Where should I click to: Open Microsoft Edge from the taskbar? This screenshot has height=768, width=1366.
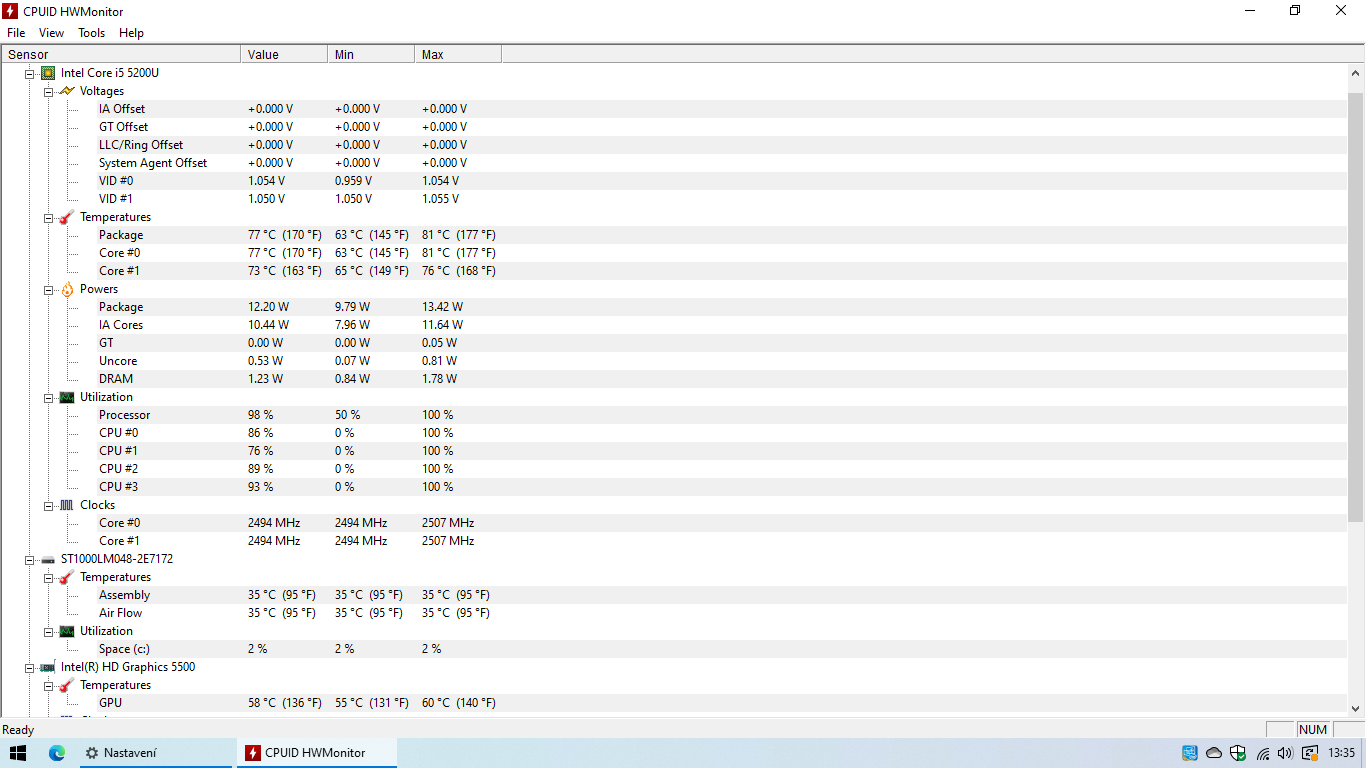57,753
